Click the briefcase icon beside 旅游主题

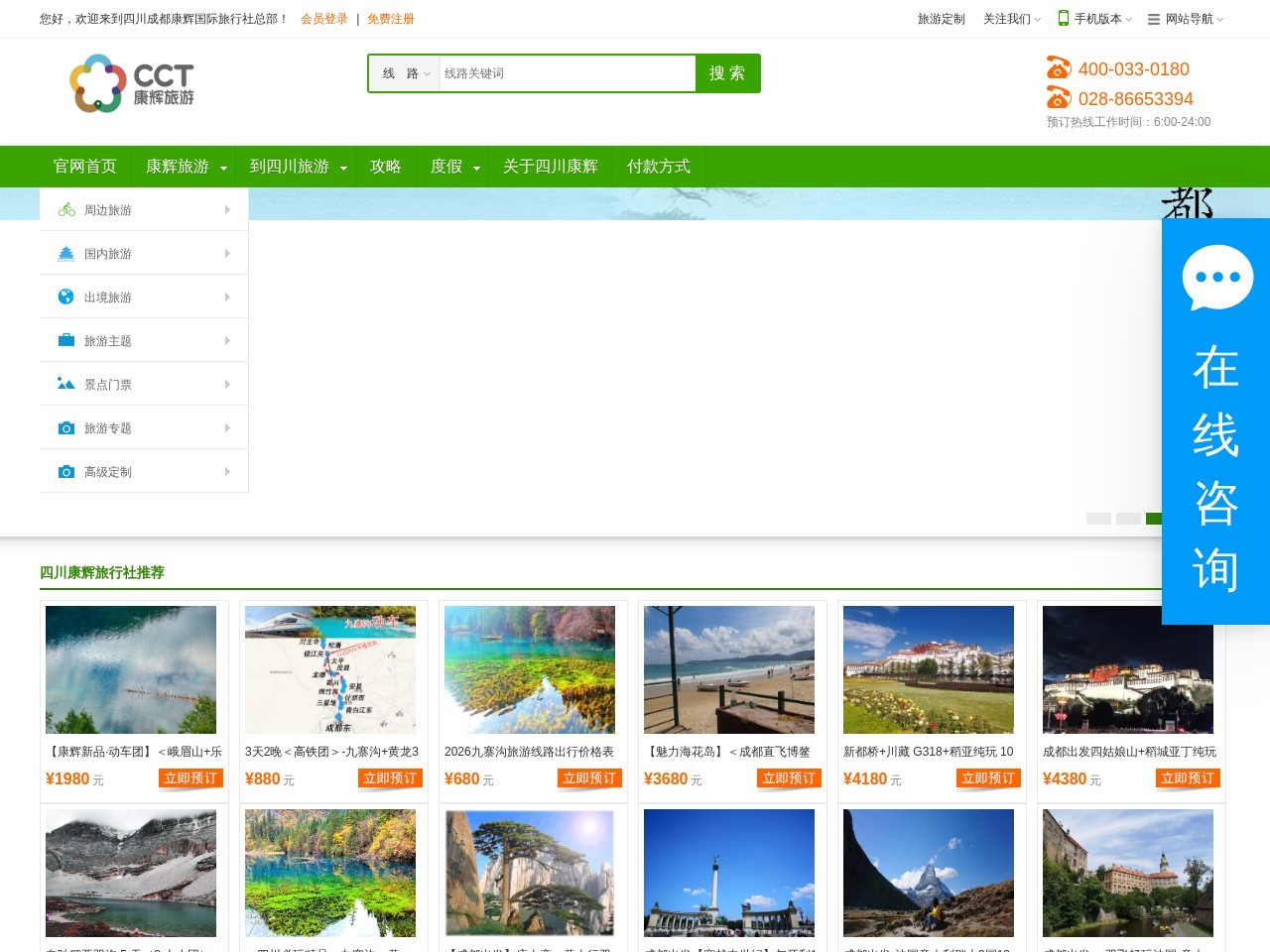pos(66,340)
